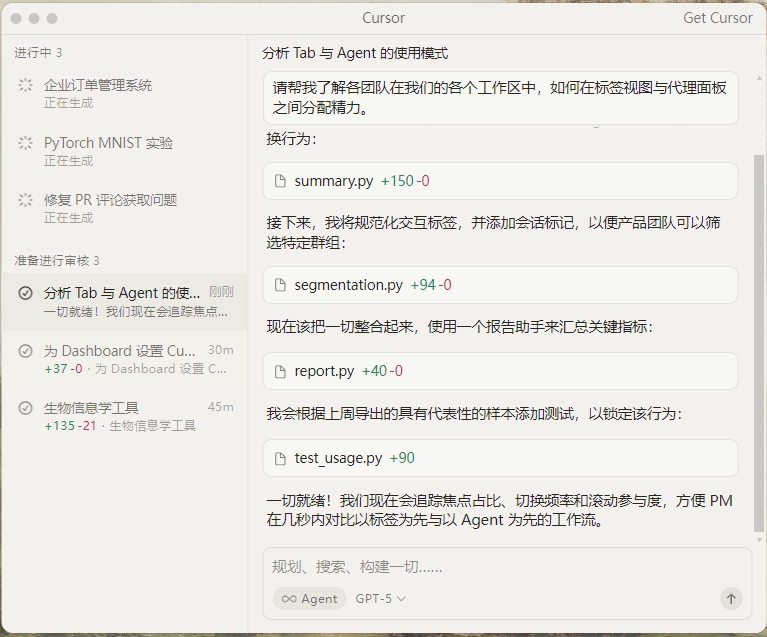767x637 pixels.
Task: Click the 规划、搜索、构建一切 input field
Action: click(507, 567)
